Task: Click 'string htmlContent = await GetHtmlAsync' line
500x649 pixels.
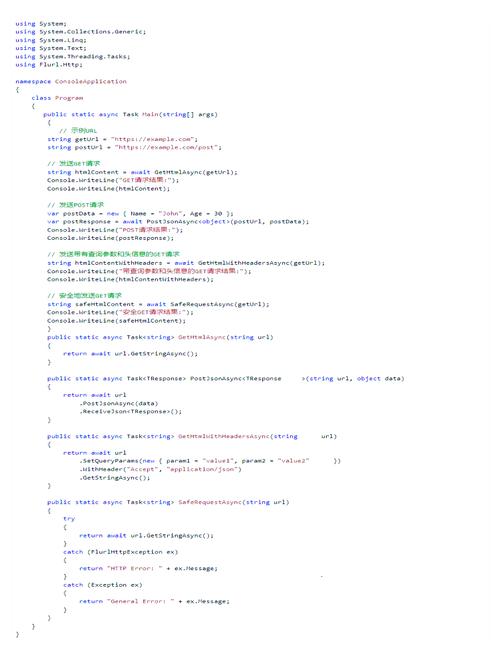Action: coord(142,172)
